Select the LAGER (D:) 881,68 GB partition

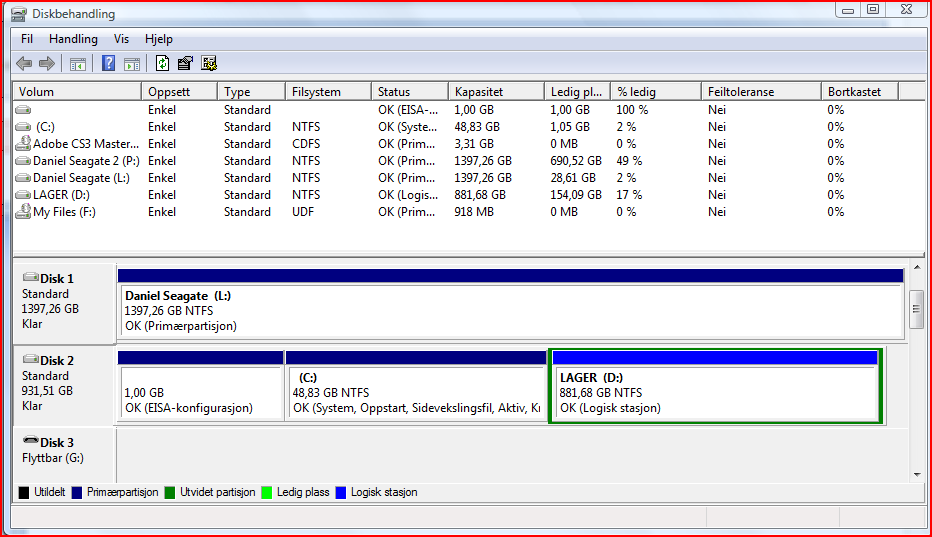[716, 385]
